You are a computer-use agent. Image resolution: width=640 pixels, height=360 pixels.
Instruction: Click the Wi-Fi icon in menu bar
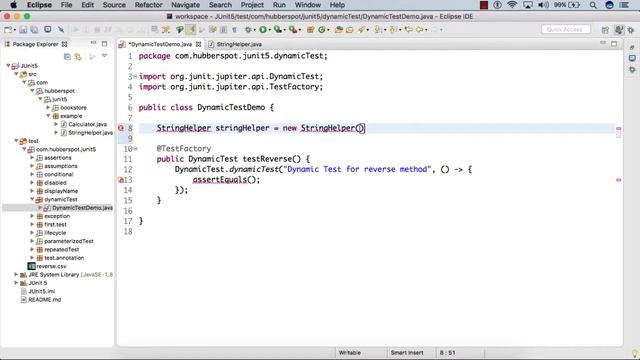tap(512, 5)
